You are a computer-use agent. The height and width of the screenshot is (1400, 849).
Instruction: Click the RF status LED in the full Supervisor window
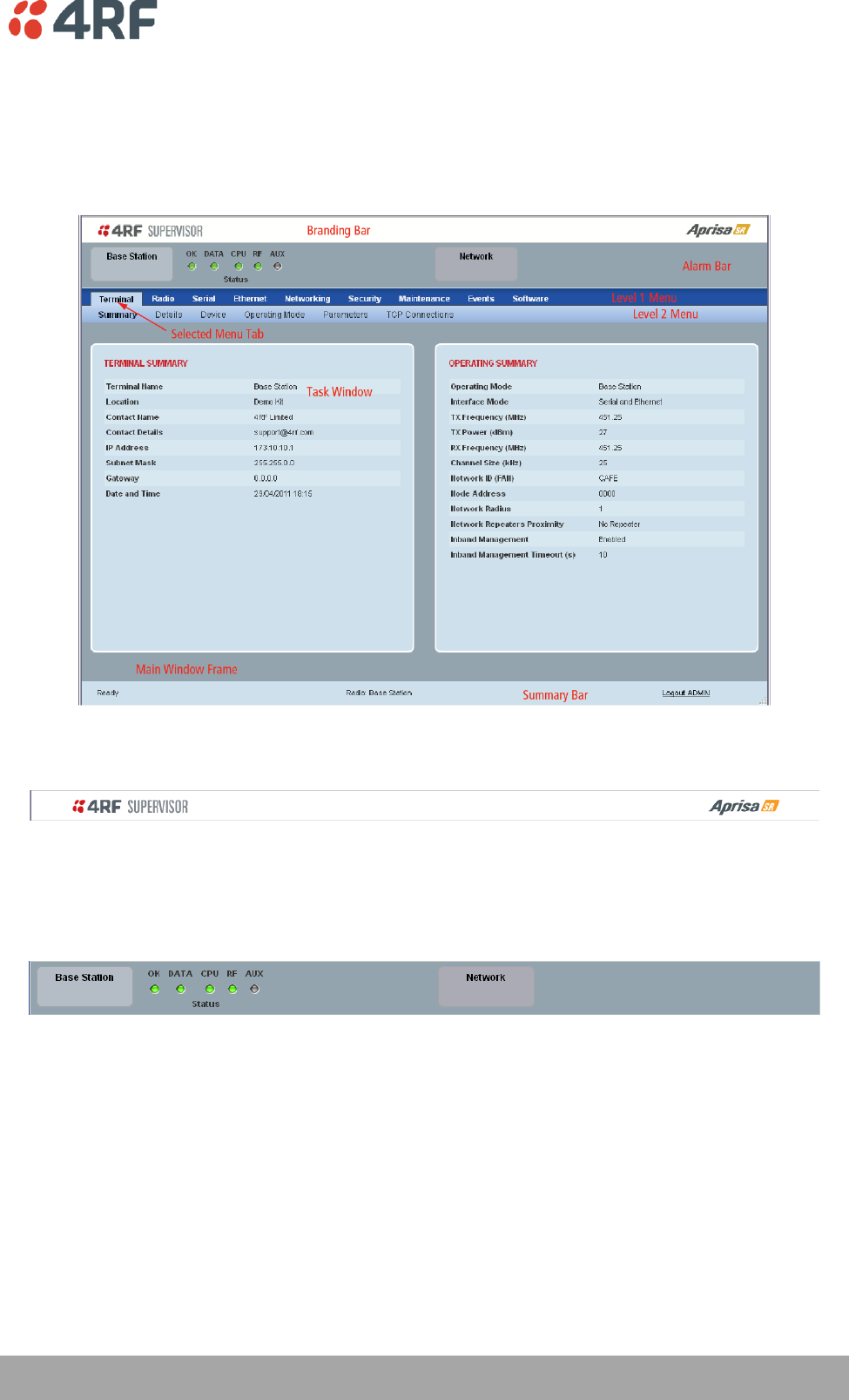click(258, 267)
